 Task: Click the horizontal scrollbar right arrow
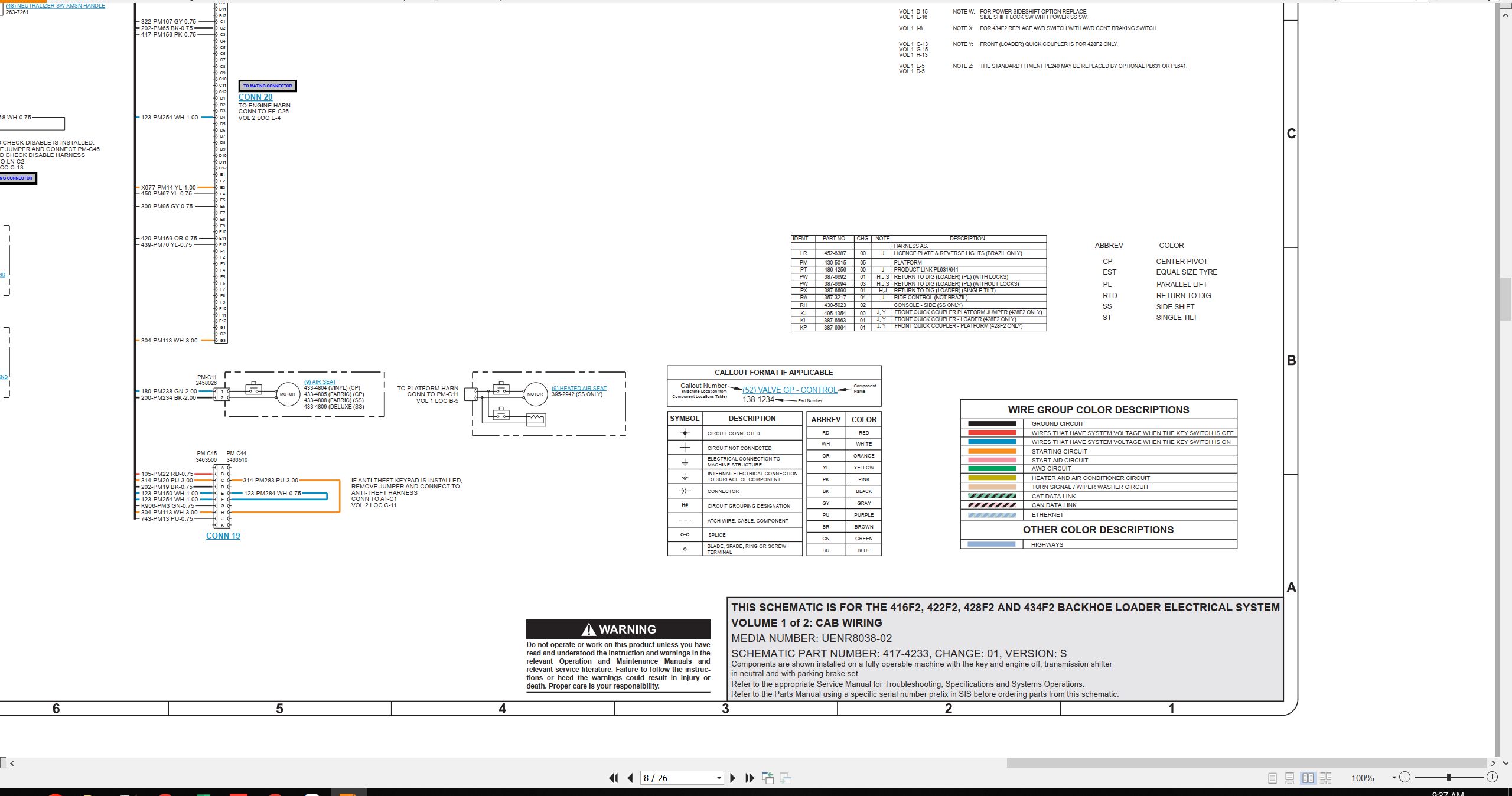[x=1493, y=763]
